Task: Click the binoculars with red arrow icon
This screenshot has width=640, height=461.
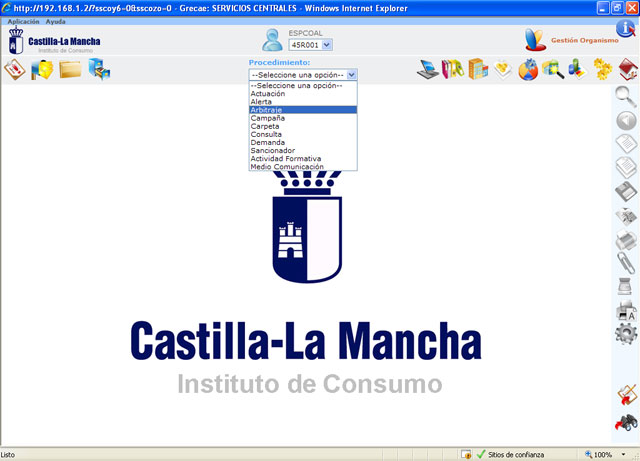Action: point(626,423)
